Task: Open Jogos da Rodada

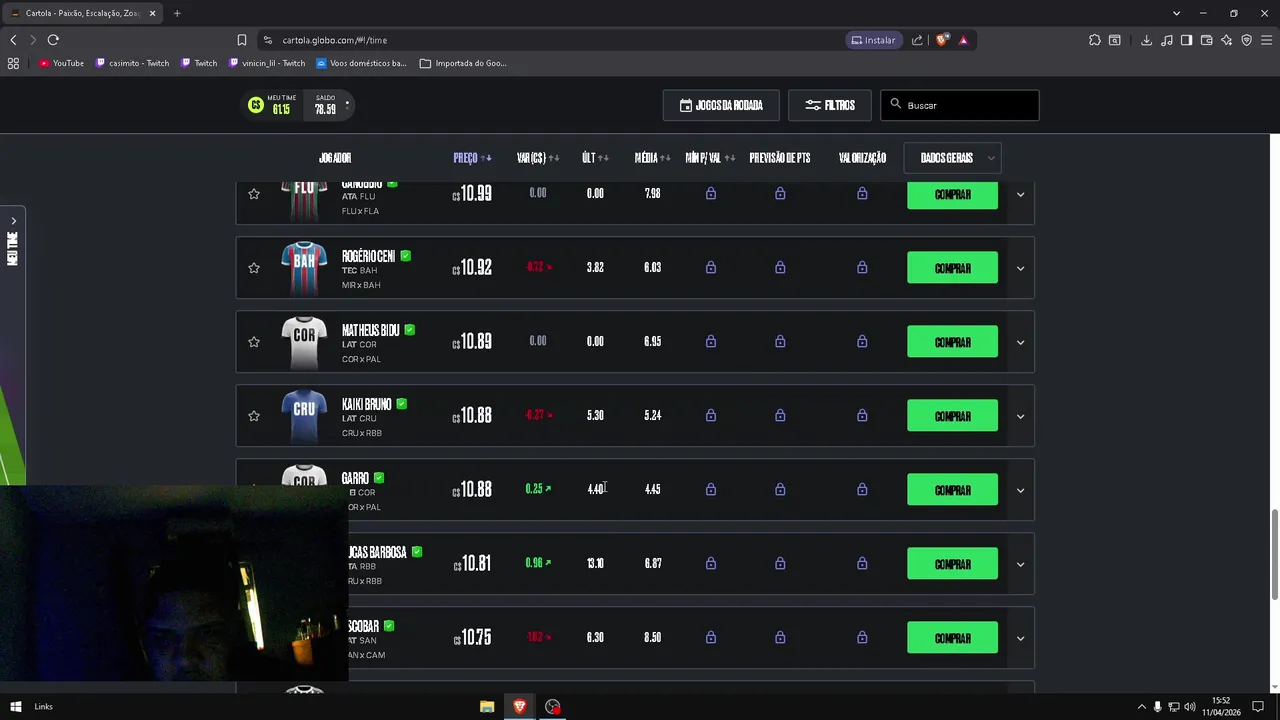Action: click(721, 105)
